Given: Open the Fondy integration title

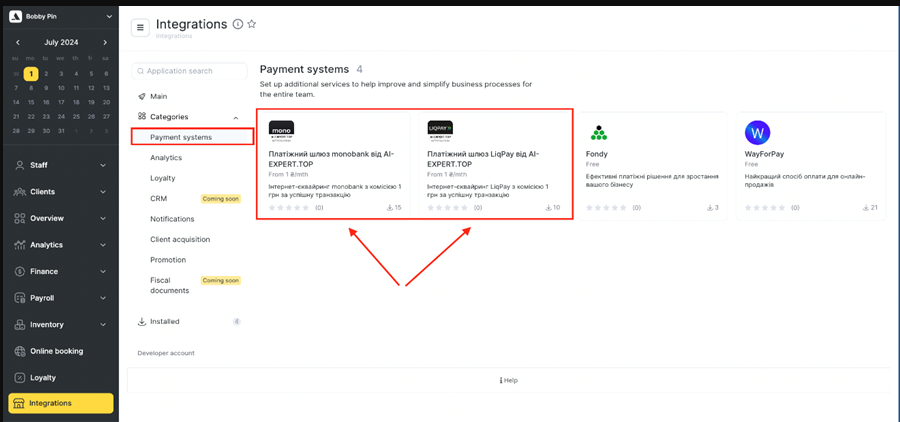Looking at the screenshot, I should [596, 154].
